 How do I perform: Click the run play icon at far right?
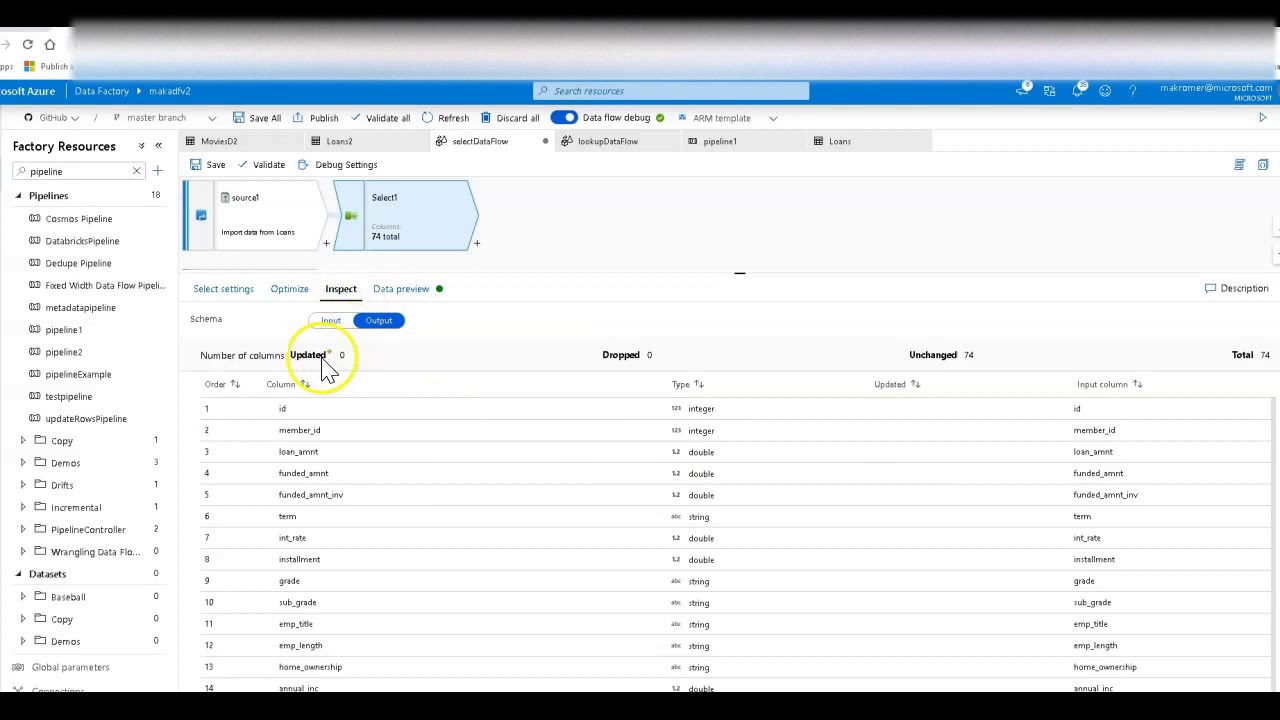pyautogui.click(x=1262, y=118)
